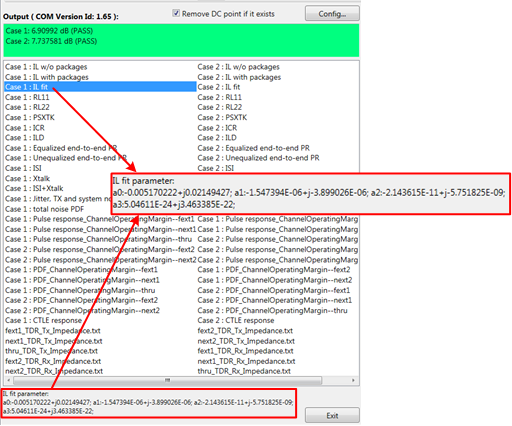Screen dimensions: 512x426
Task: Choose Case 2 : ILD in the list
Action: click(217, 138)
